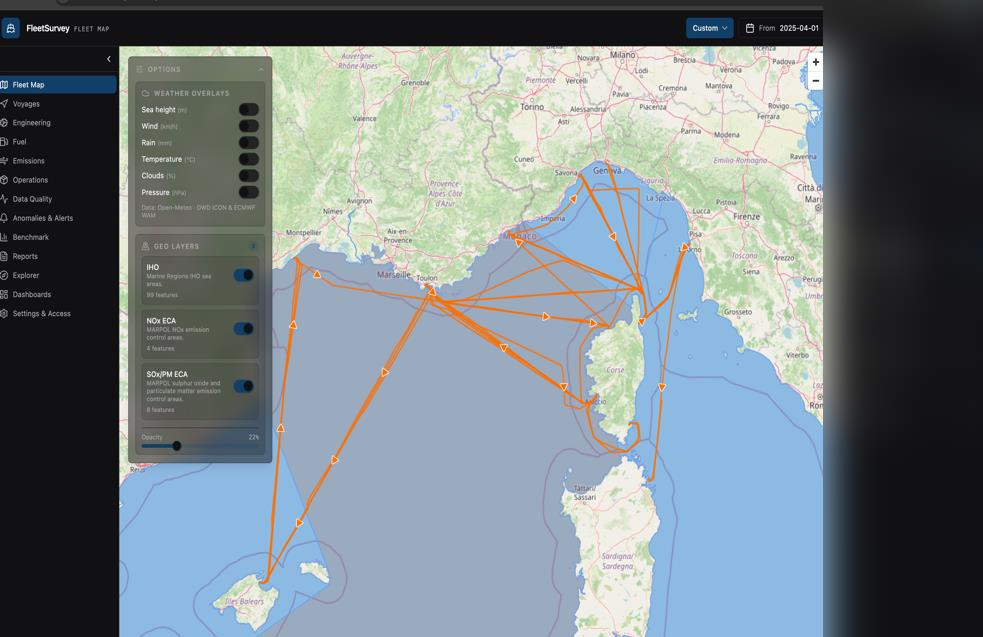Click the Benchmark bar chart icon

[x=4, y=237]
